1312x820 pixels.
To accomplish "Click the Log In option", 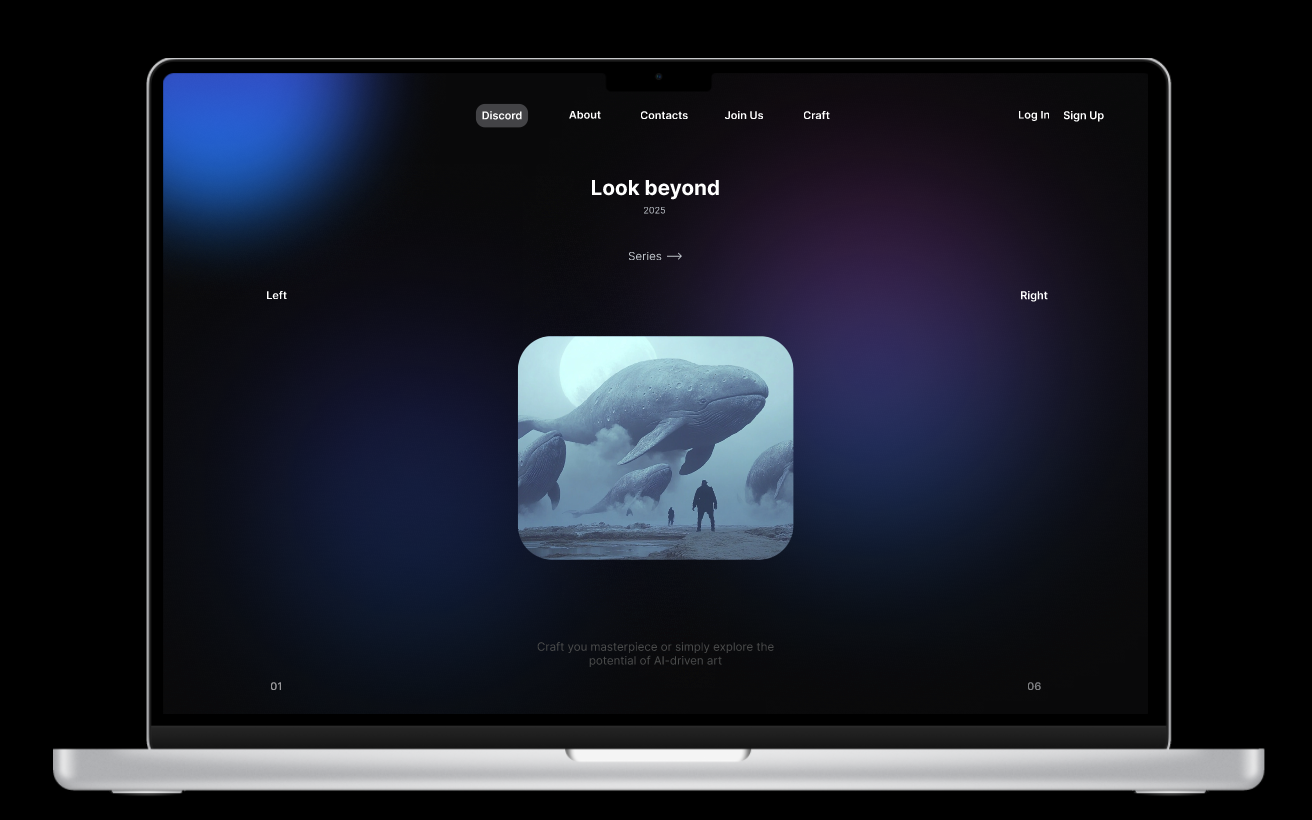I will tap(1033, 115).
